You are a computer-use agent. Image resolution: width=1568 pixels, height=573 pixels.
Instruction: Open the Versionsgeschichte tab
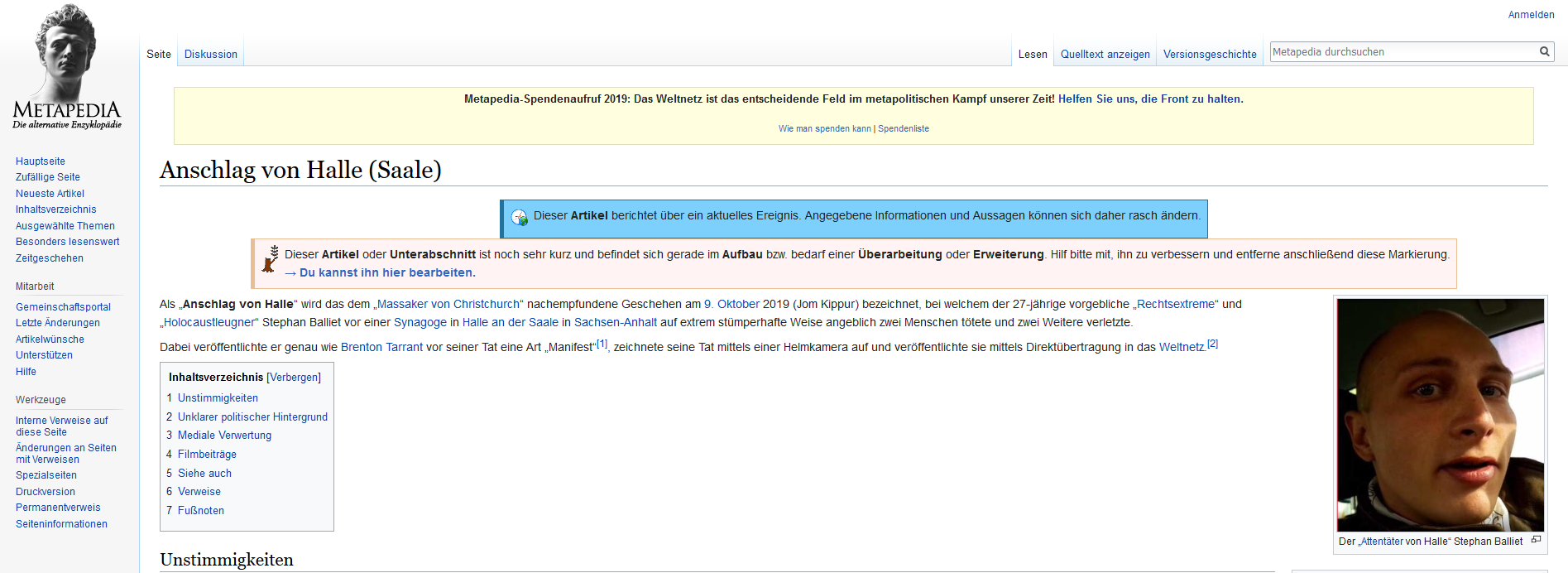click(x=1210, y=55)
